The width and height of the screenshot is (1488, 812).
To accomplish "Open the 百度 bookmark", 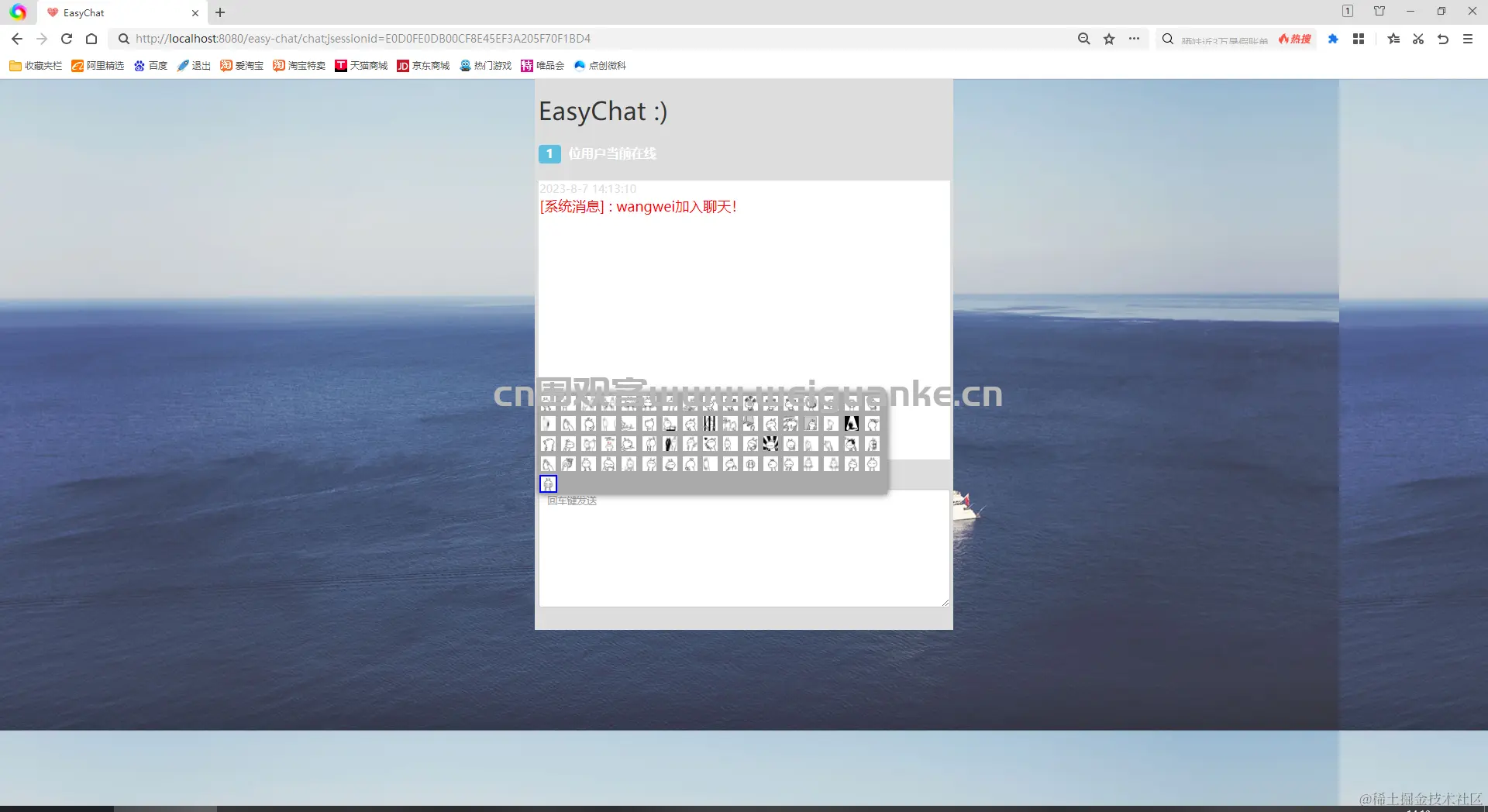I will [150, 66].
